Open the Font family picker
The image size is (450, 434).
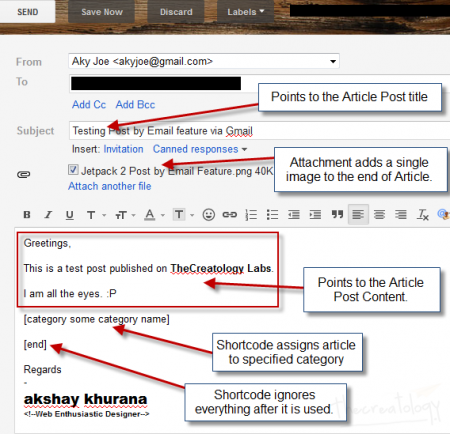[x=91, y=215]
